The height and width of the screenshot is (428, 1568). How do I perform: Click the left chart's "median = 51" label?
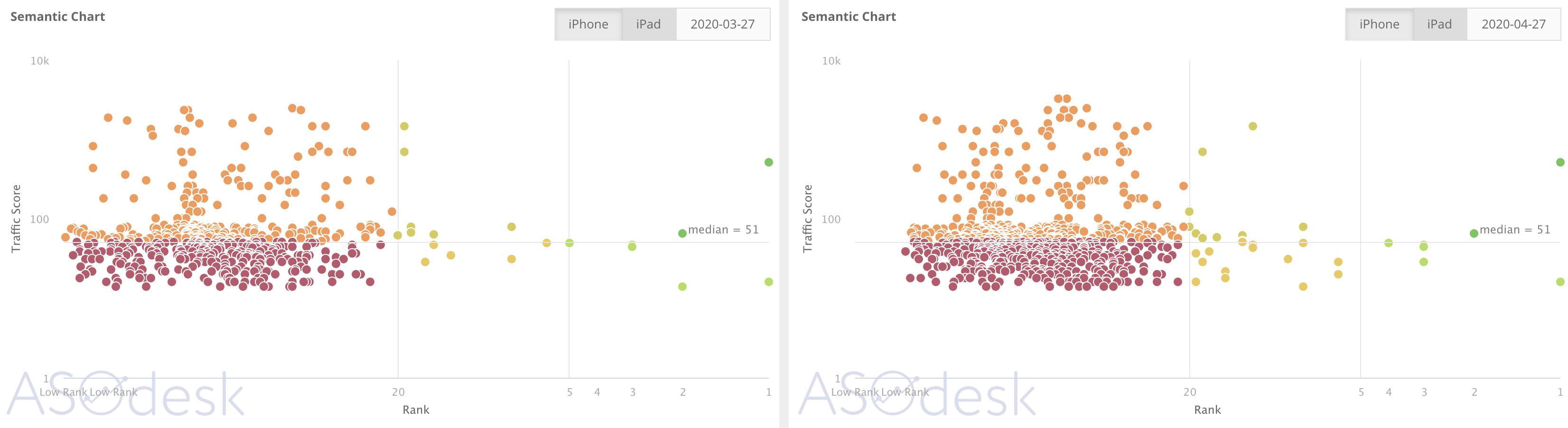[x=723, y=230]
